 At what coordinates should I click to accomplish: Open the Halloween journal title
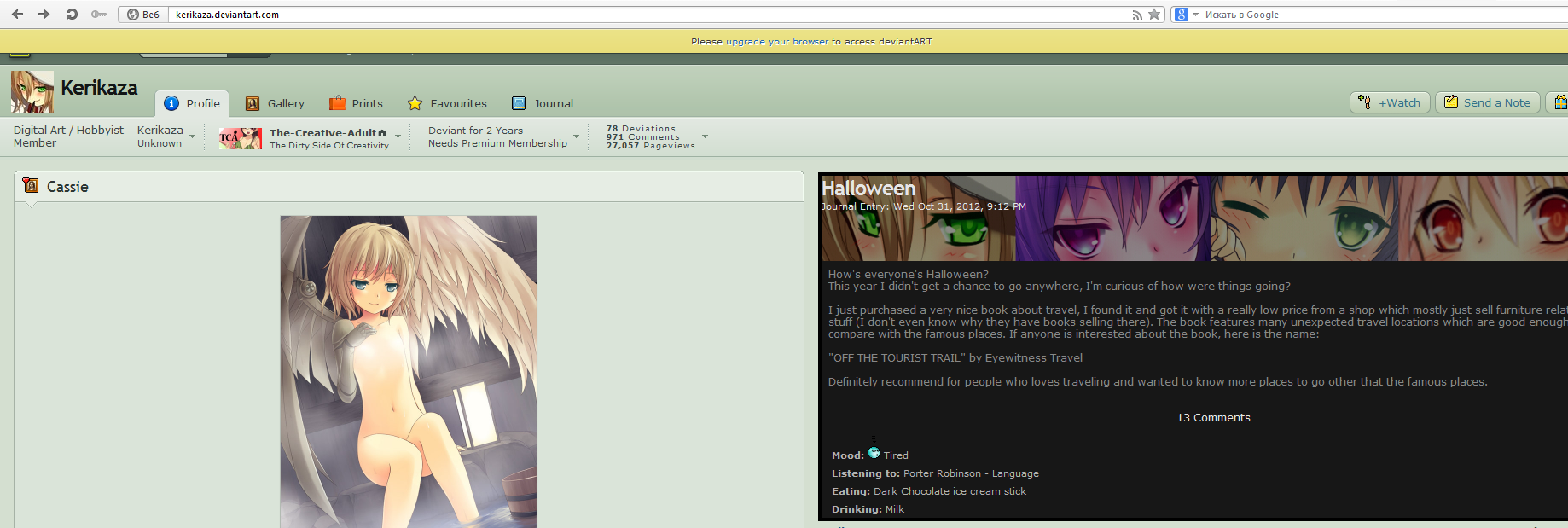coord(868,189)
